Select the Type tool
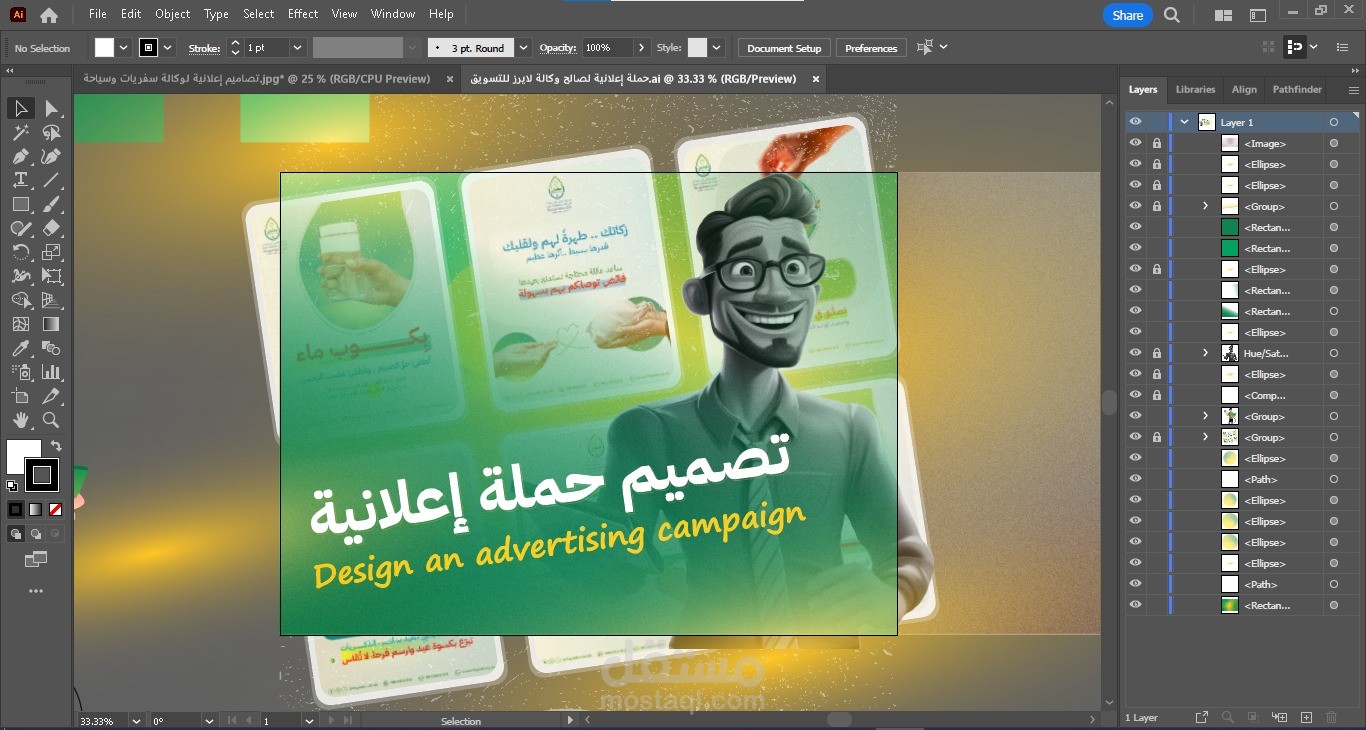Viewport: 1366px width, 730px height. click(x=20, y=180)
